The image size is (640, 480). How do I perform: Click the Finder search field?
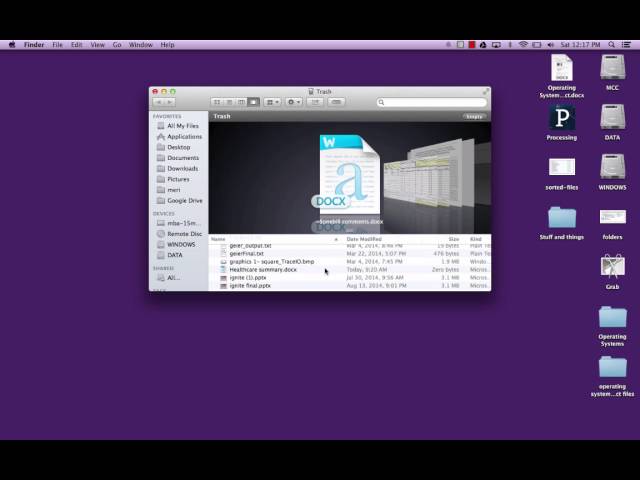tap(432, 102)
